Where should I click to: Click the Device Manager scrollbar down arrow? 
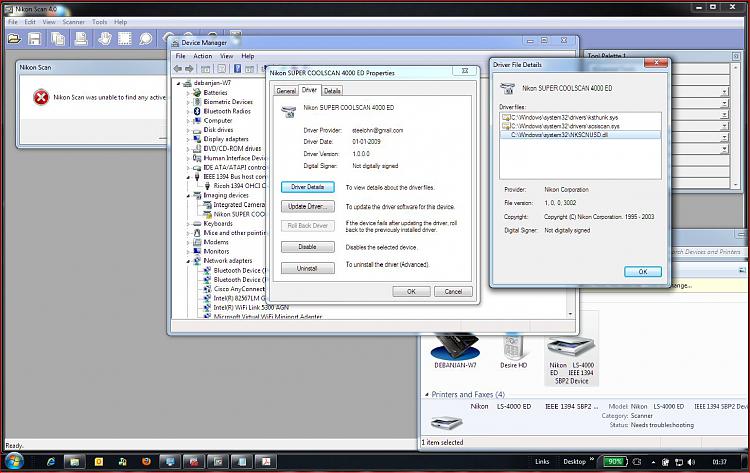(x=570, y=314)
